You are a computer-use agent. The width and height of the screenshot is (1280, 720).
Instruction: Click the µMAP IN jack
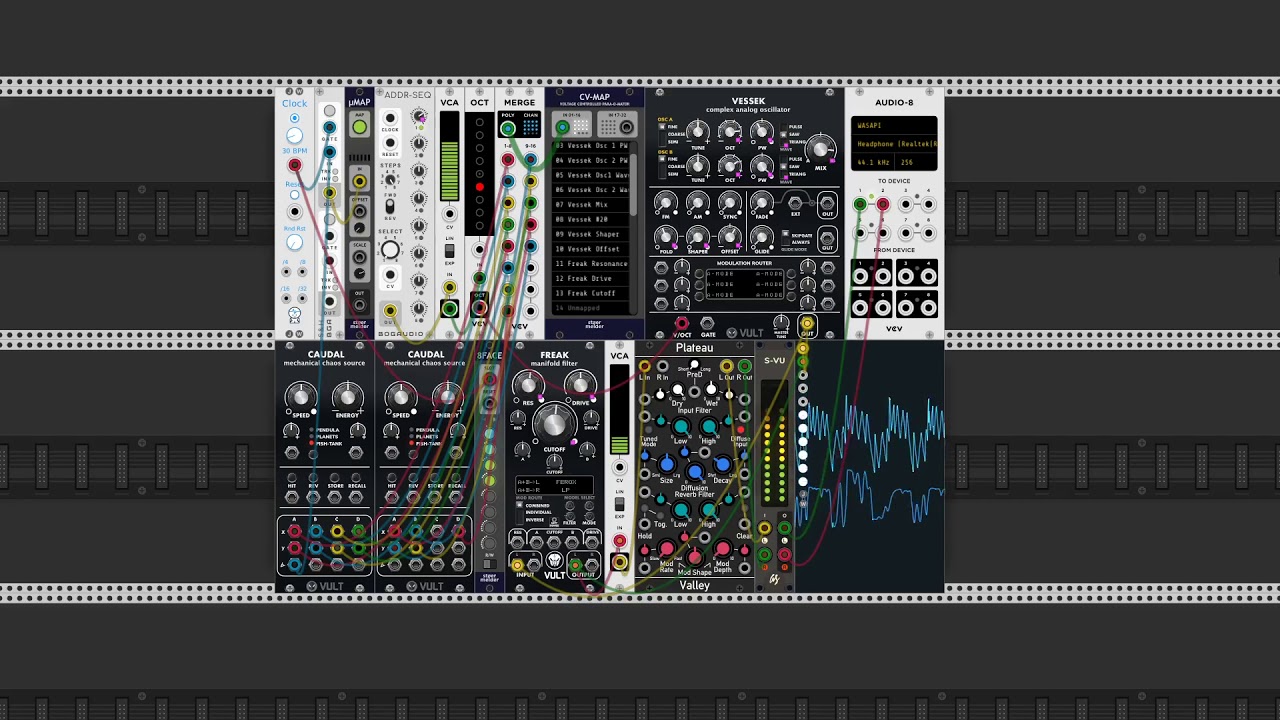click(359, 181)
